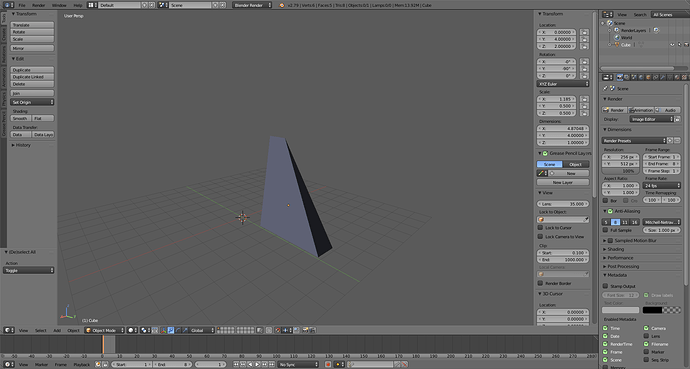Enable Lock to Cursor checkbox

(x=540, y=227)
